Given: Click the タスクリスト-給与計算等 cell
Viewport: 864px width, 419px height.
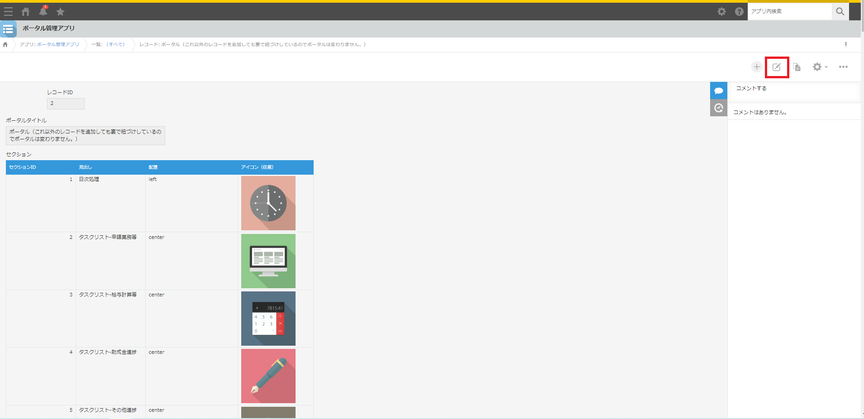Looking at the screenshot, I should click(x=110, y=319).
